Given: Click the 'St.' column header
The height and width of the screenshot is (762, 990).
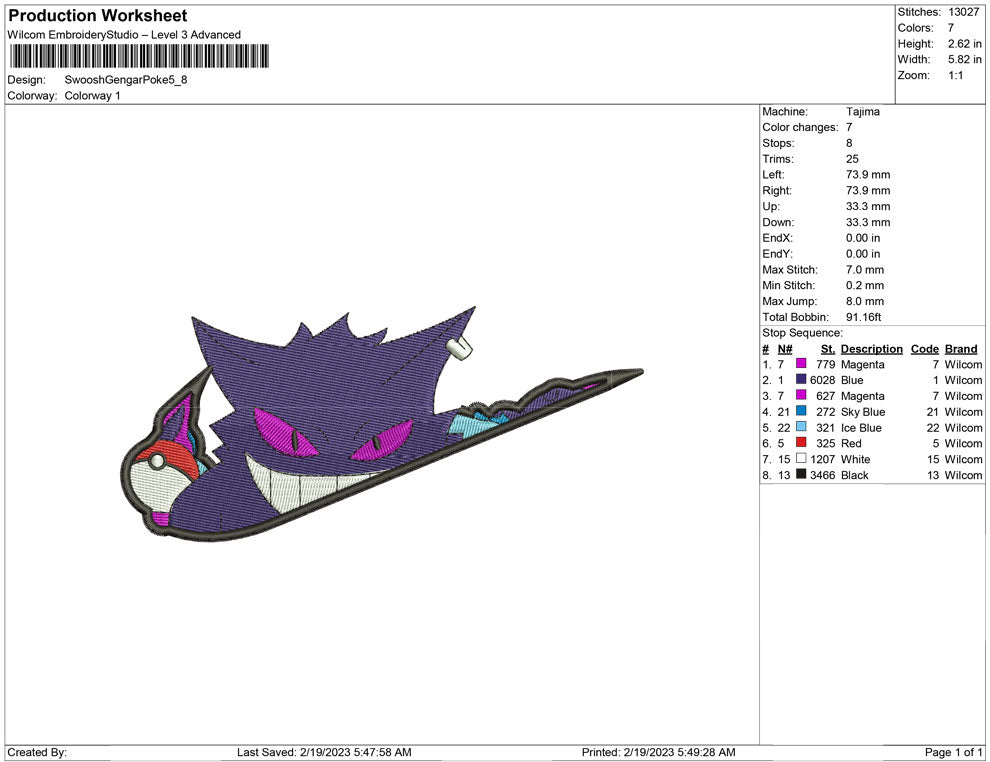Looking at the screenshot, I should [828, 349].
